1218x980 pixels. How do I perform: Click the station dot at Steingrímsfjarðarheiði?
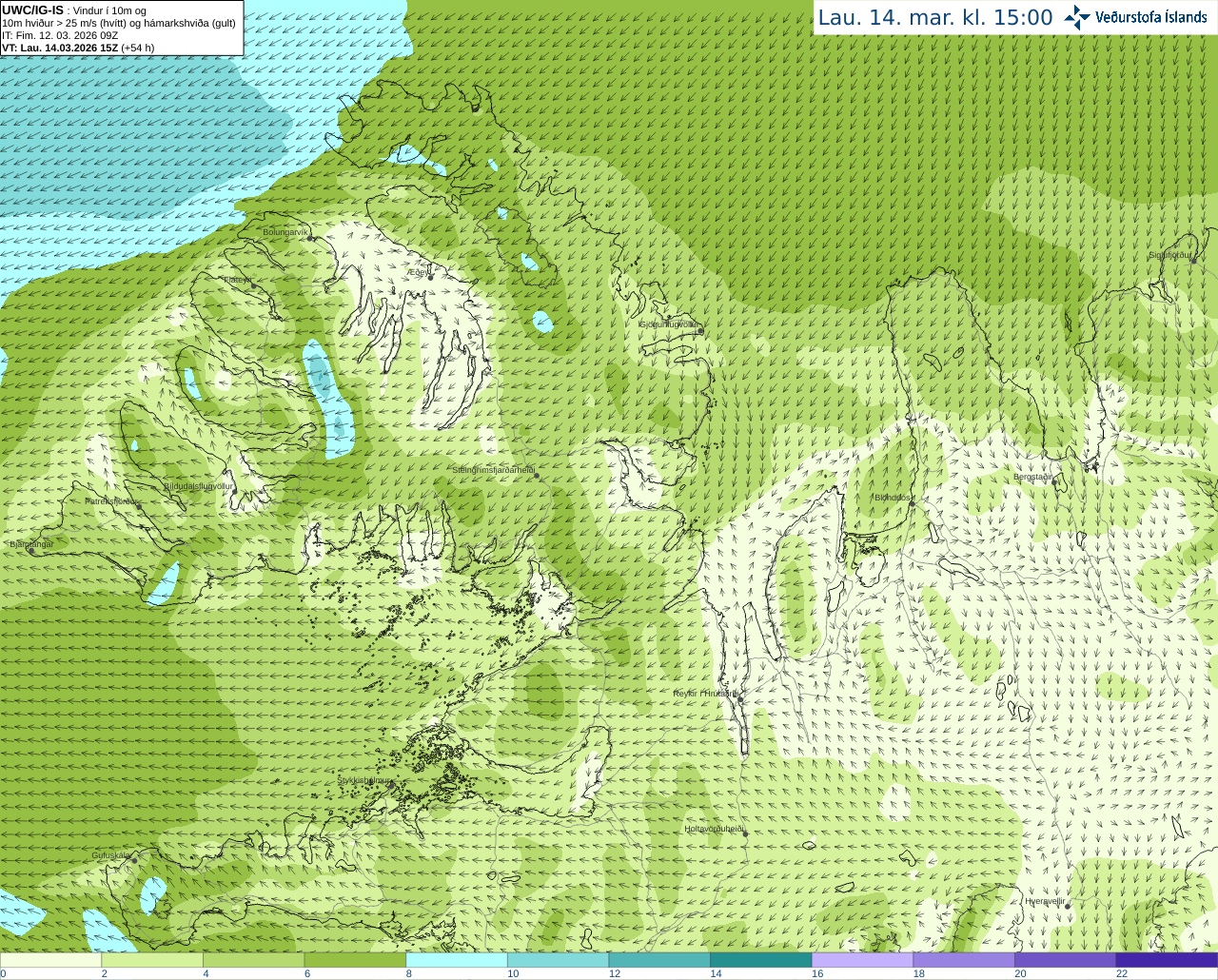click(537, 476)
